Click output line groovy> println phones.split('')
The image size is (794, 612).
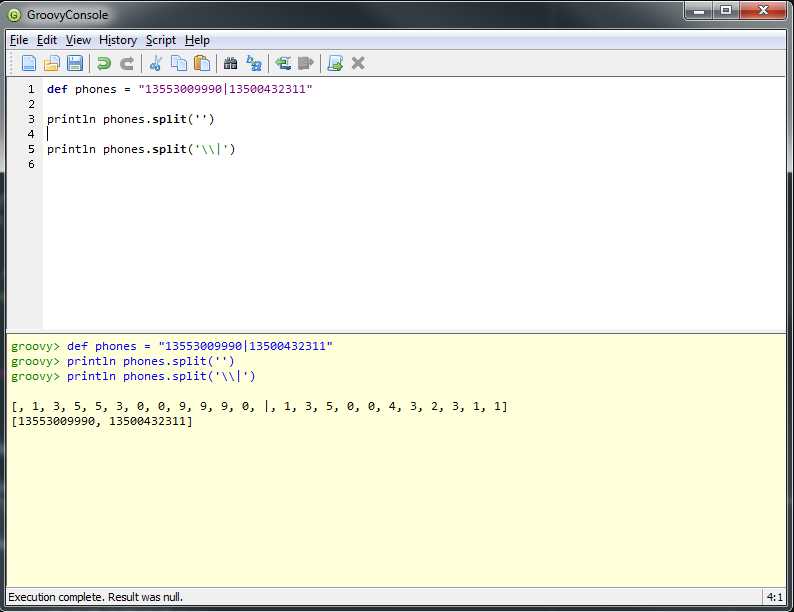[123, 361]
